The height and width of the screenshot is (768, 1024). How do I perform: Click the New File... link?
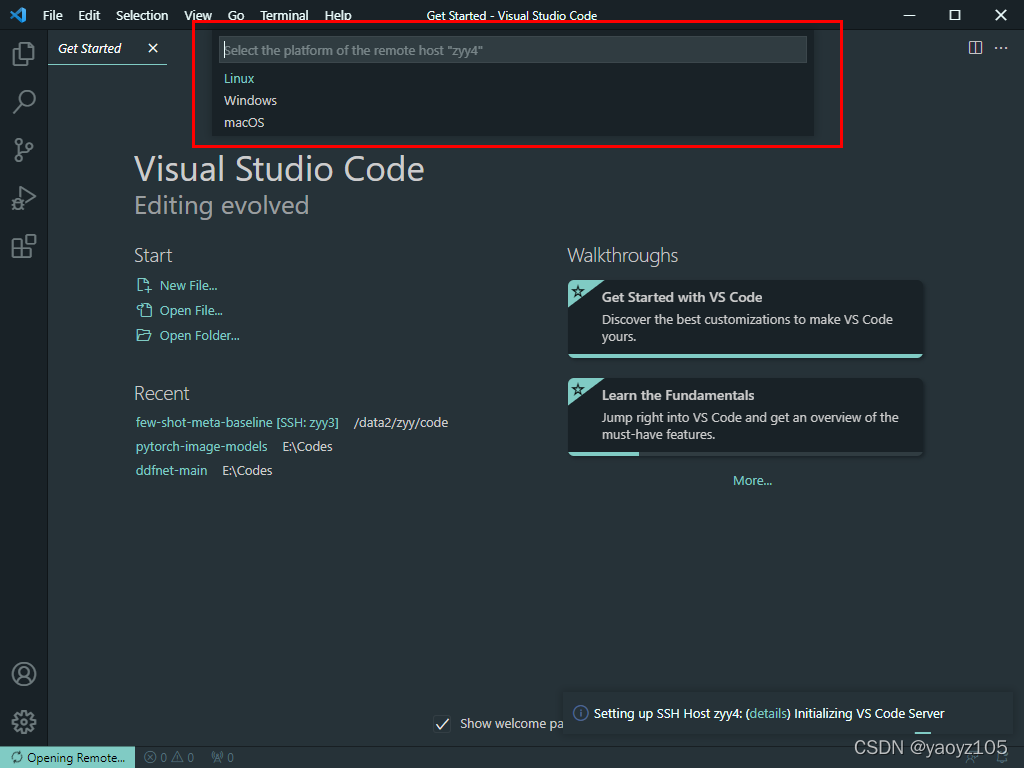189,285
